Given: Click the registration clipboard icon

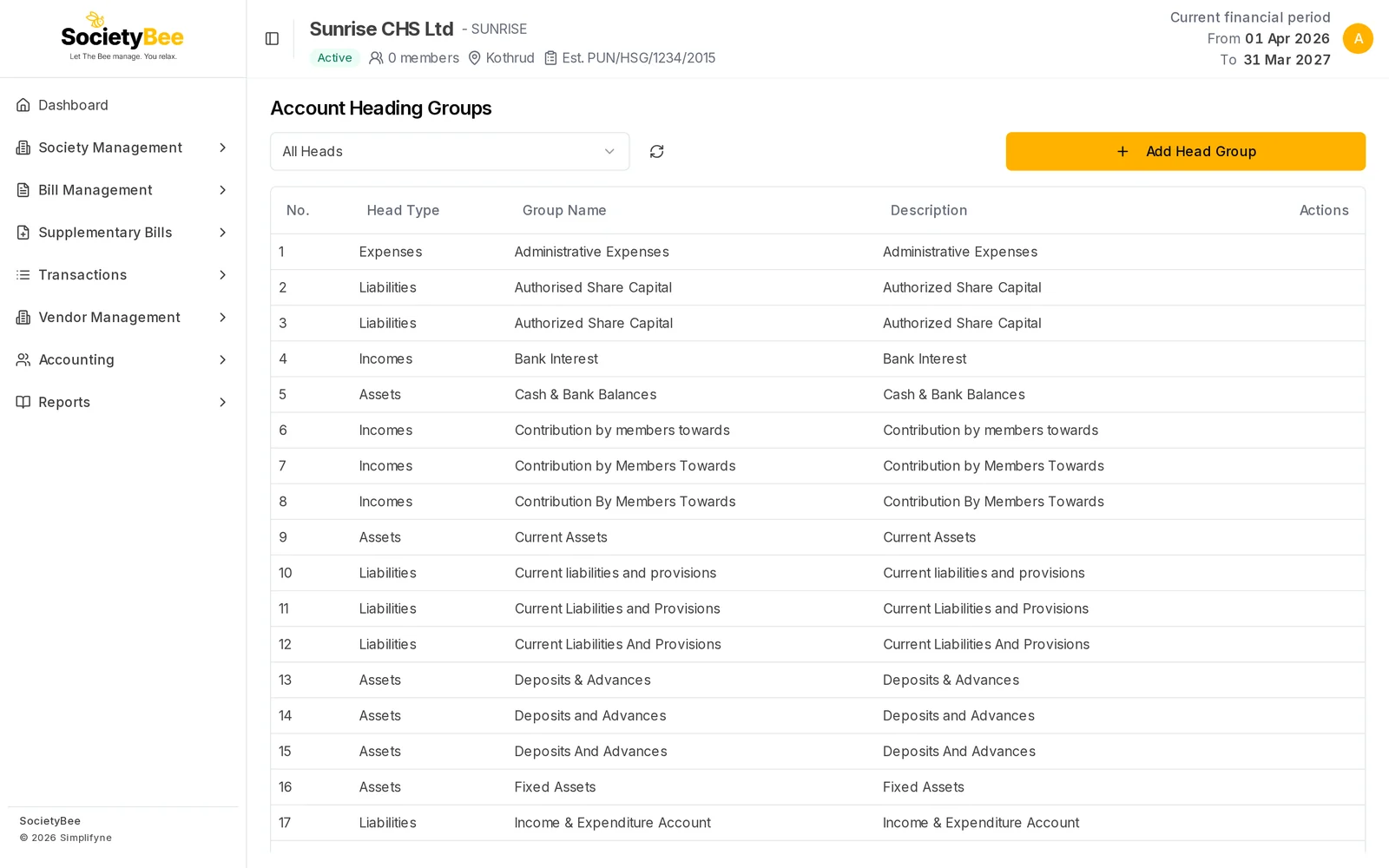Looking at the screenshot, I should click(x=550, y=58).
